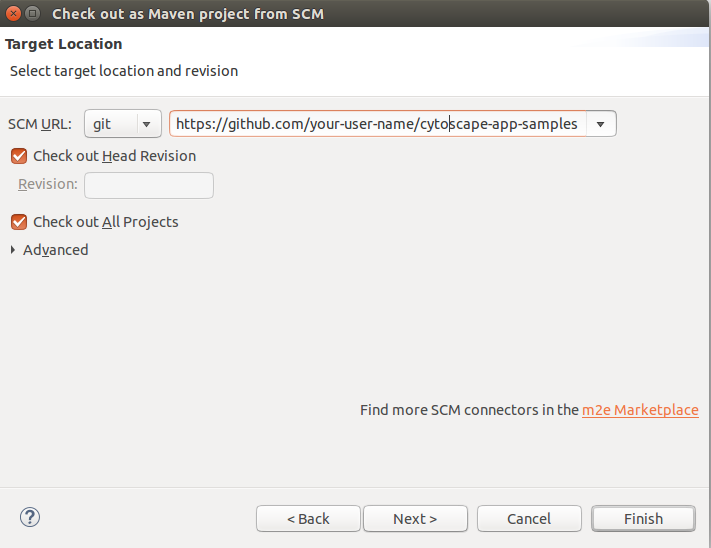711x548 pixels.
Task: Click the 'SCM URL:' label
Action: [40, 124]
